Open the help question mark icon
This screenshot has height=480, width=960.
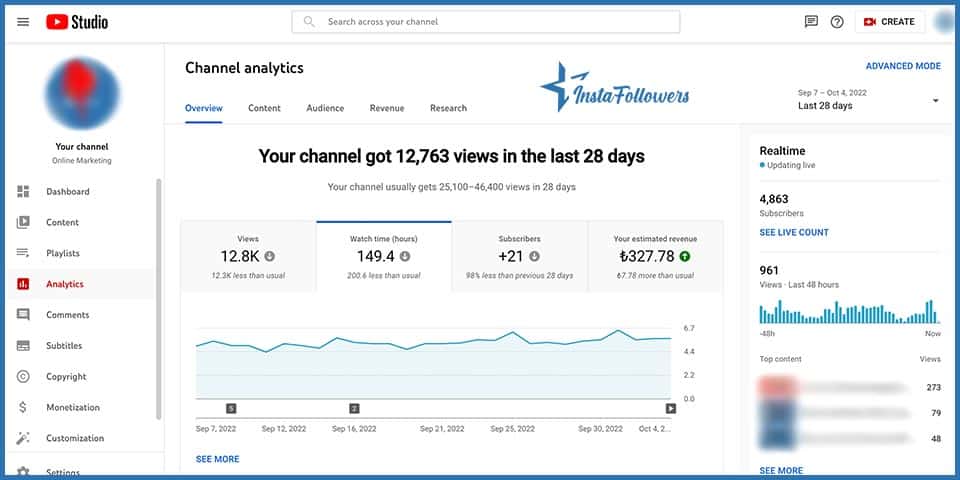point(837,22)
